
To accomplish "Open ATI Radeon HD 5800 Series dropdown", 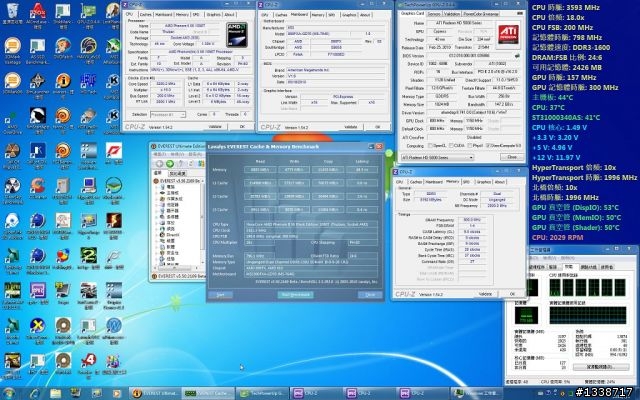I will (x=437, y=157).
